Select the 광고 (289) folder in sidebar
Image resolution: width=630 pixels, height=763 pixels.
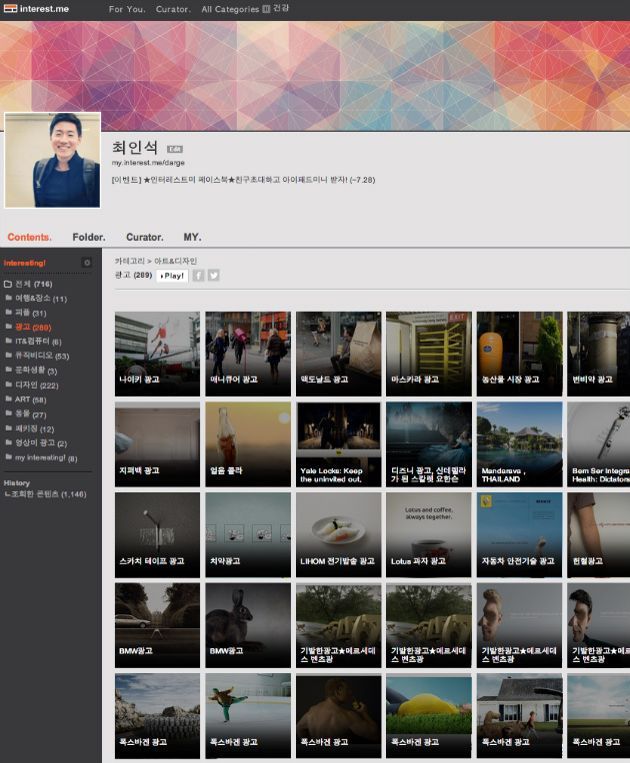pos(28,327)
